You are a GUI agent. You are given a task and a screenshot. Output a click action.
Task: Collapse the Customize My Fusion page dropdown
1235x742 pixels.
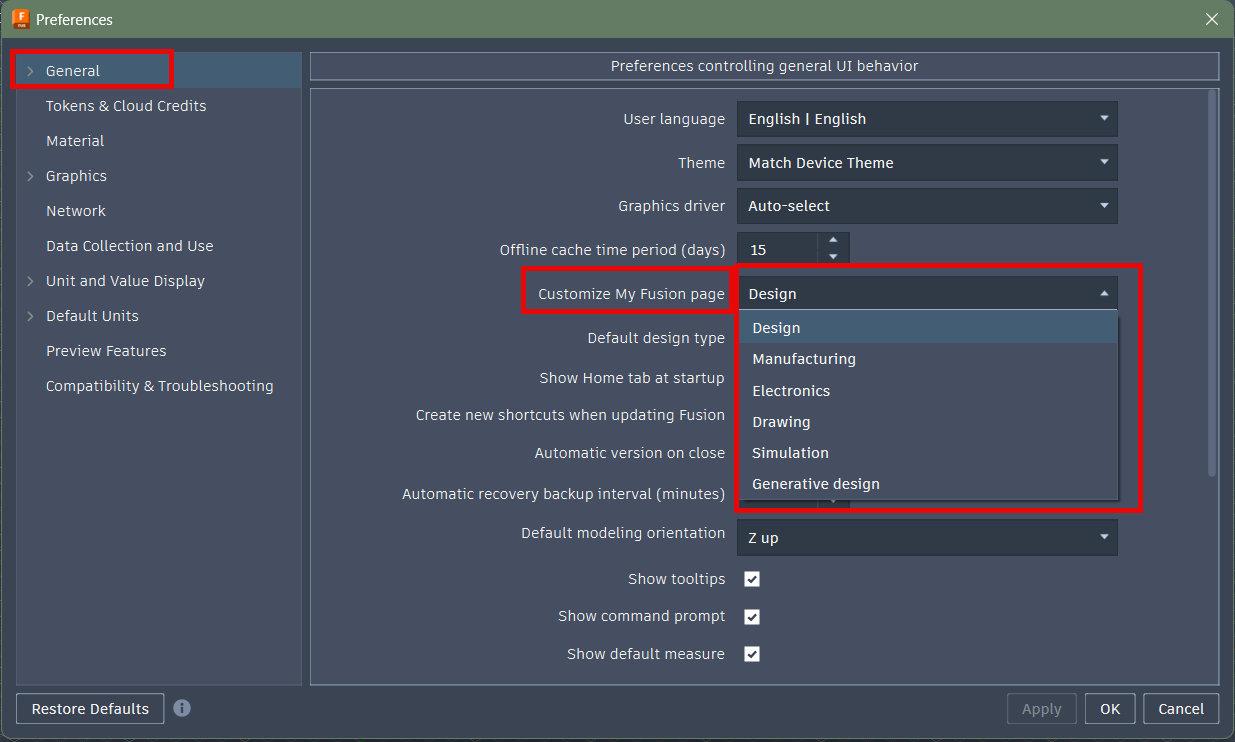[927, 294]
